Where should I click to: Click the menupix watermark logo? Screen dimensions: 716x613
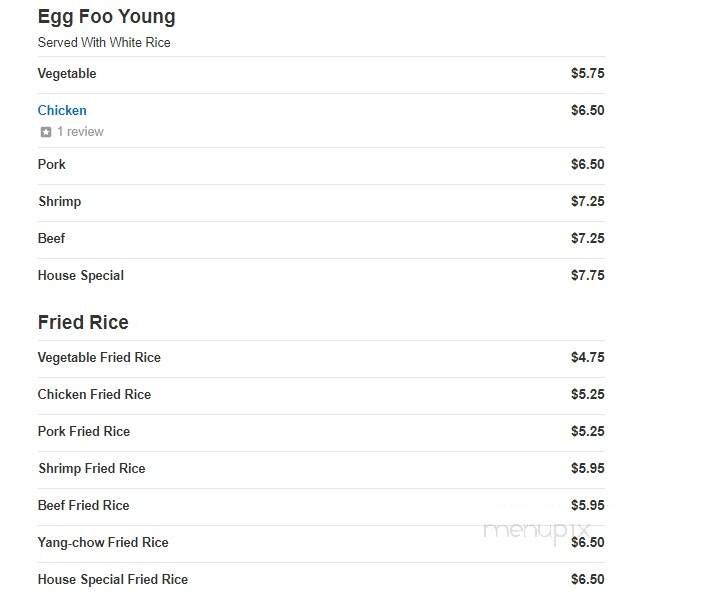(537, 531)
